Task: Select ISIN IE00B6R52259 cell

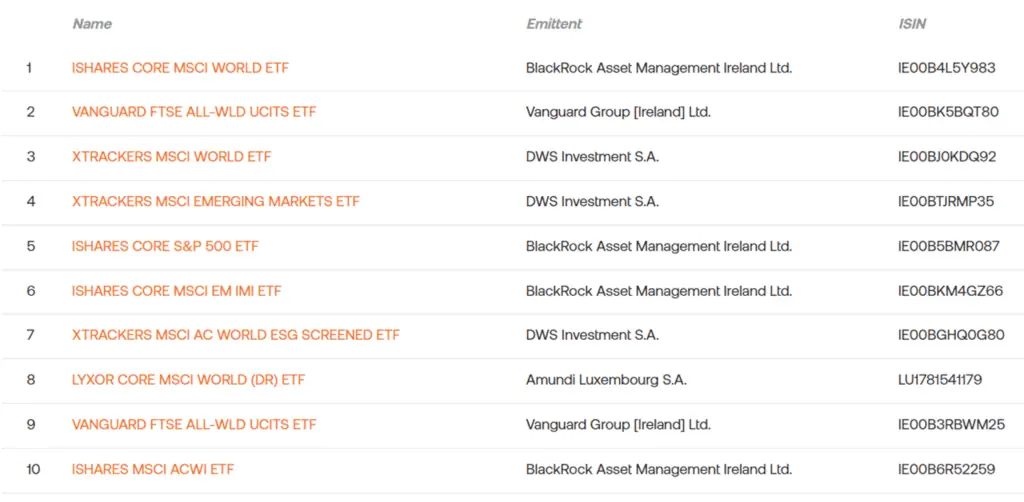Action: [947, 469]
